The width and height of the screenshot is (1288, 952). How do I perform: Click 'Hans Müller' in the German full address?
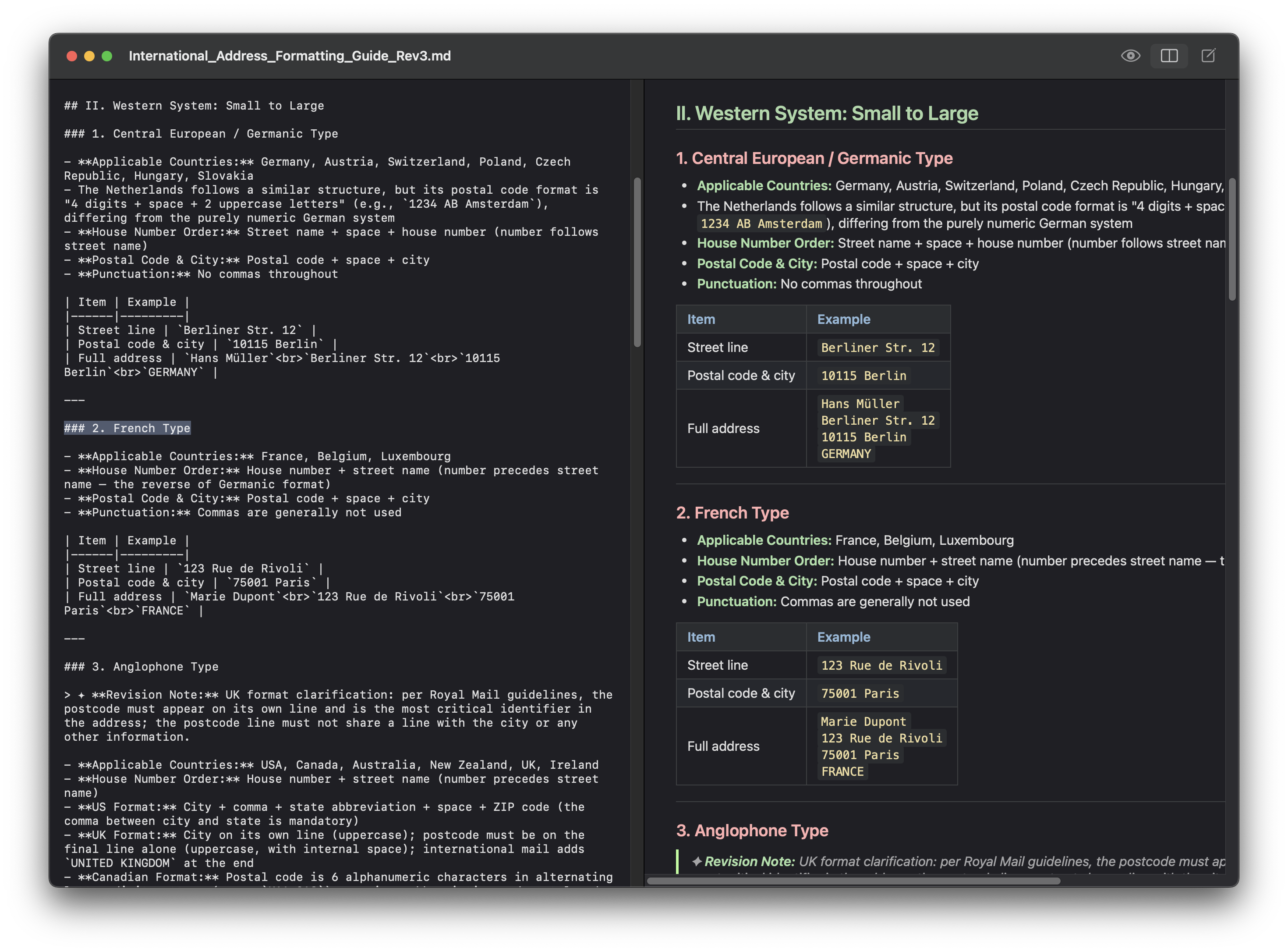point(860,404)
